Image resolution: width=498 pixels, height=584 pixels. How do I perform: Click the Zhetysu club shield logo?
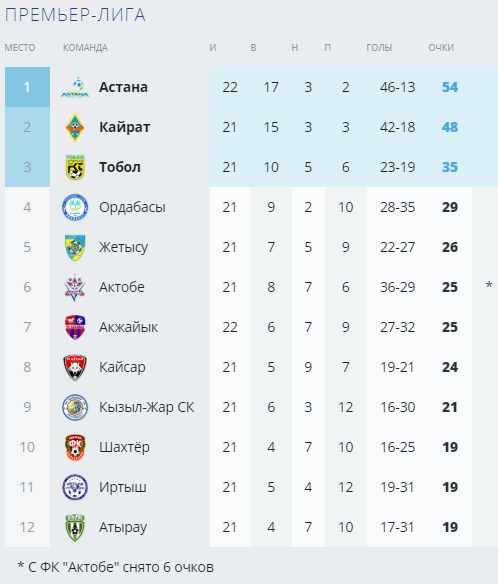tap(75, 247)
